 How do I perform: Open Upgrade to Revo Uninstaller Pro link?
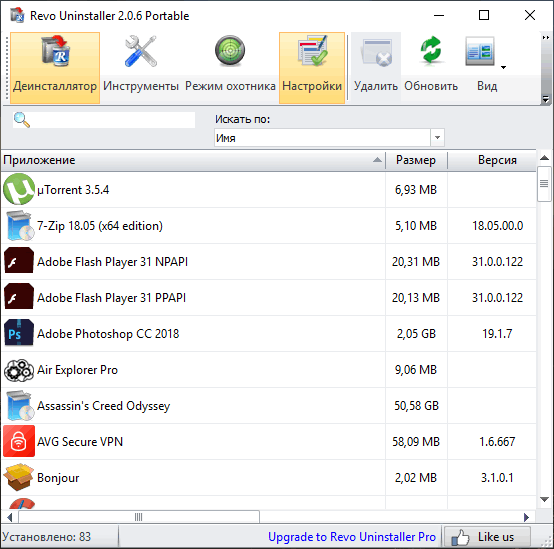click(352, 537)
